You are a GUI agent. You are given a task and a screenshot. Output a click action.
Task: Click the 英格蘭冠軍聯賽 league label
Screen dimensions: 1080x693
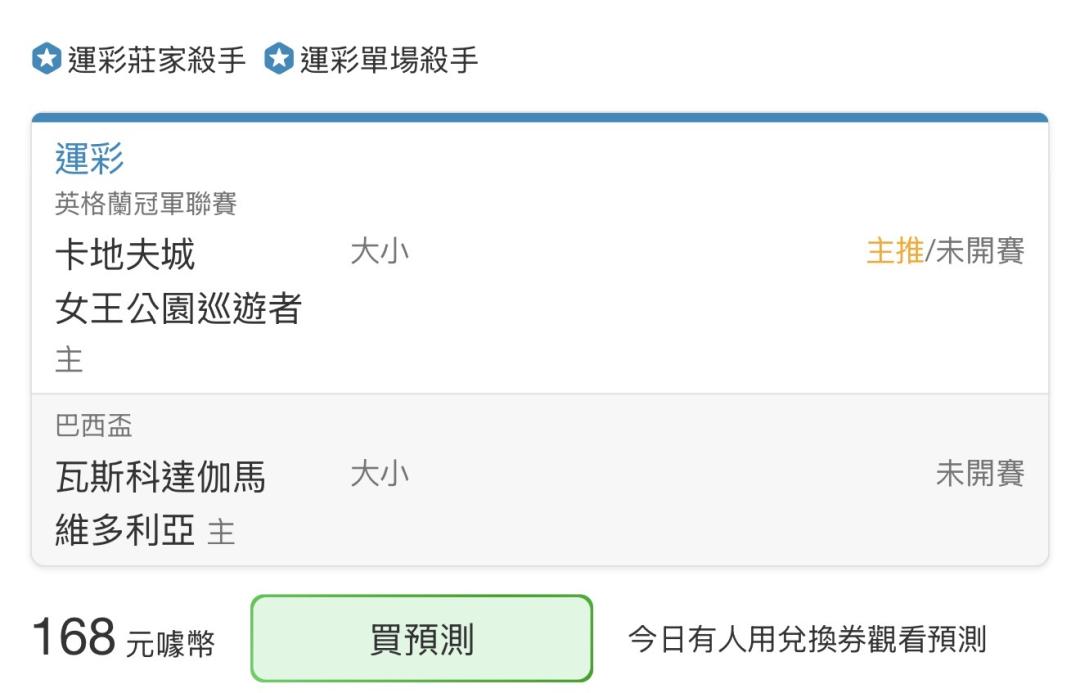(x=146, y=204)
